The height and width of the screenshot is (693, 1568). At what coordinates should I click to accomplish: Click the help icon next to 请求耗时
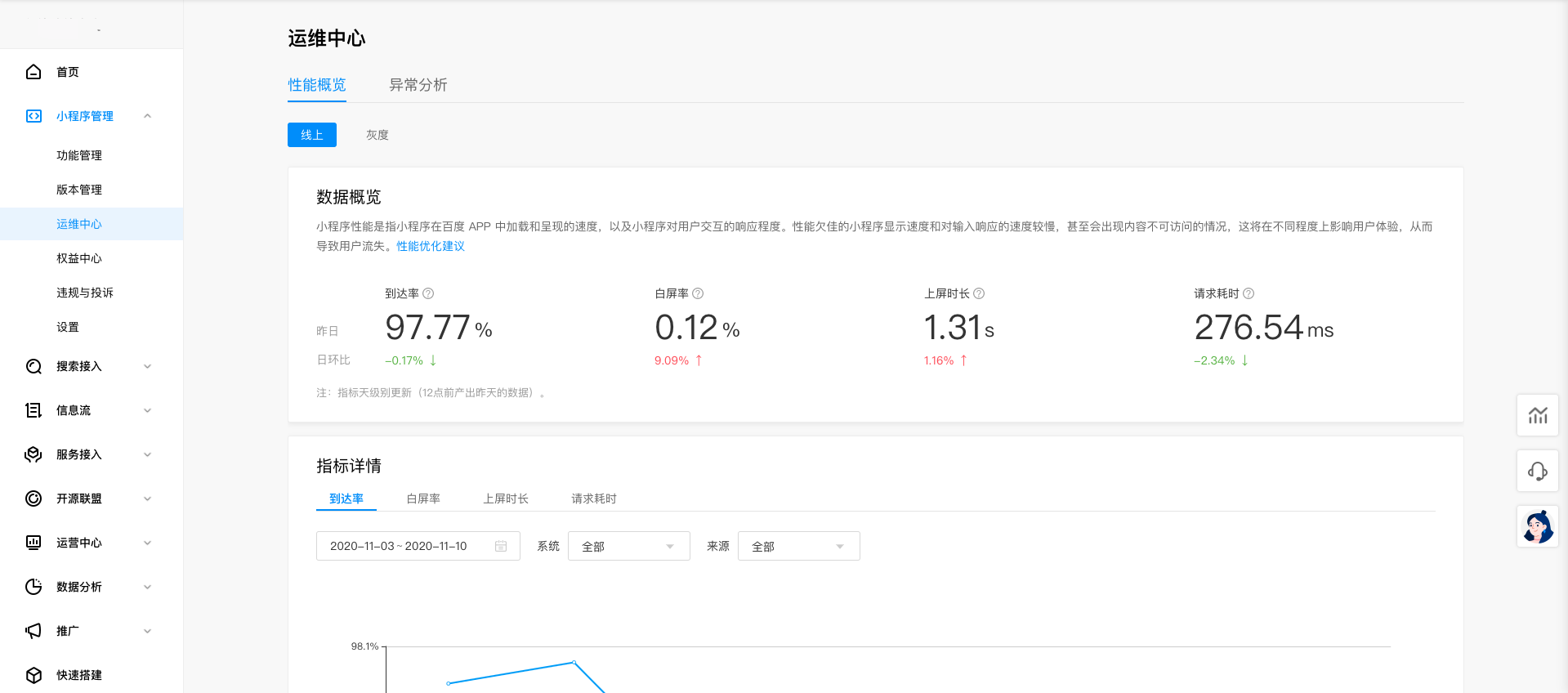coord(1249,293)
